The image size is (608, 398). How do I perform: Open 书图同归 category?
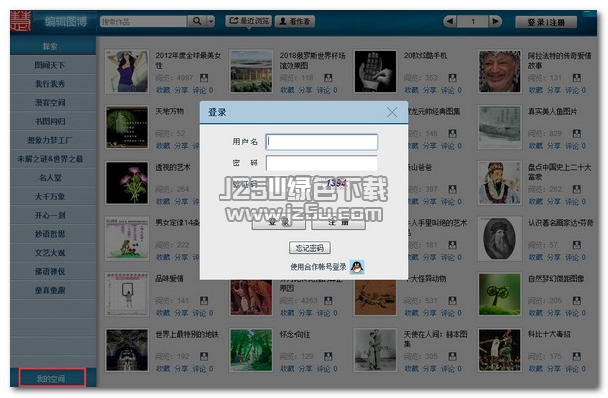(53, 121)
